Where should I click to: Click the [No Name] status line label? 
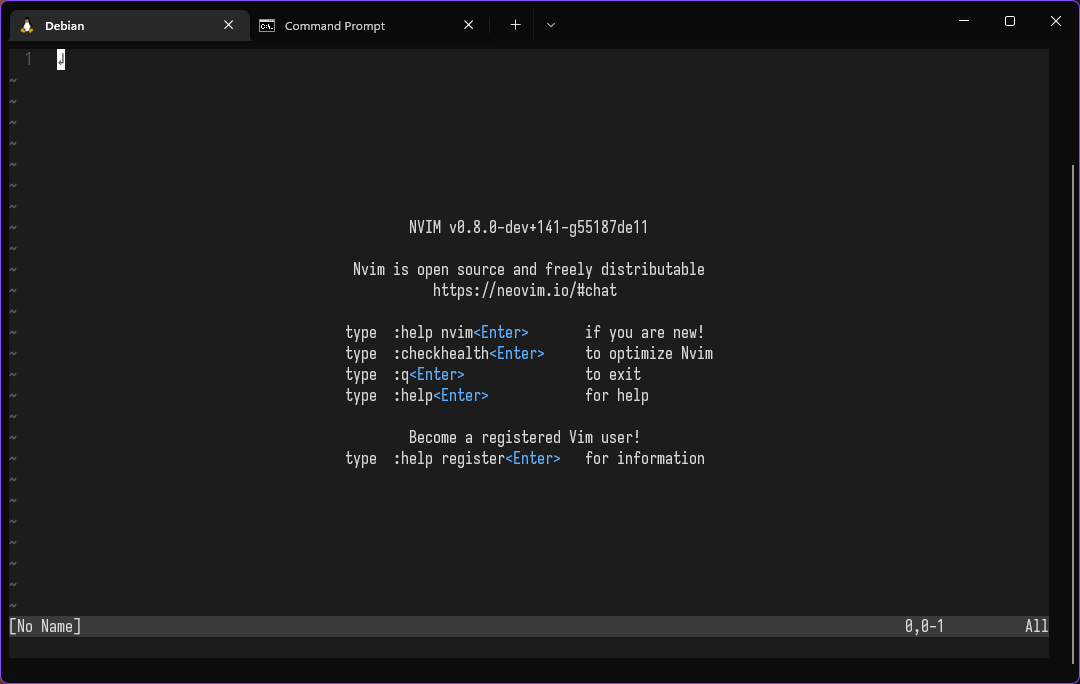(44, 626)
